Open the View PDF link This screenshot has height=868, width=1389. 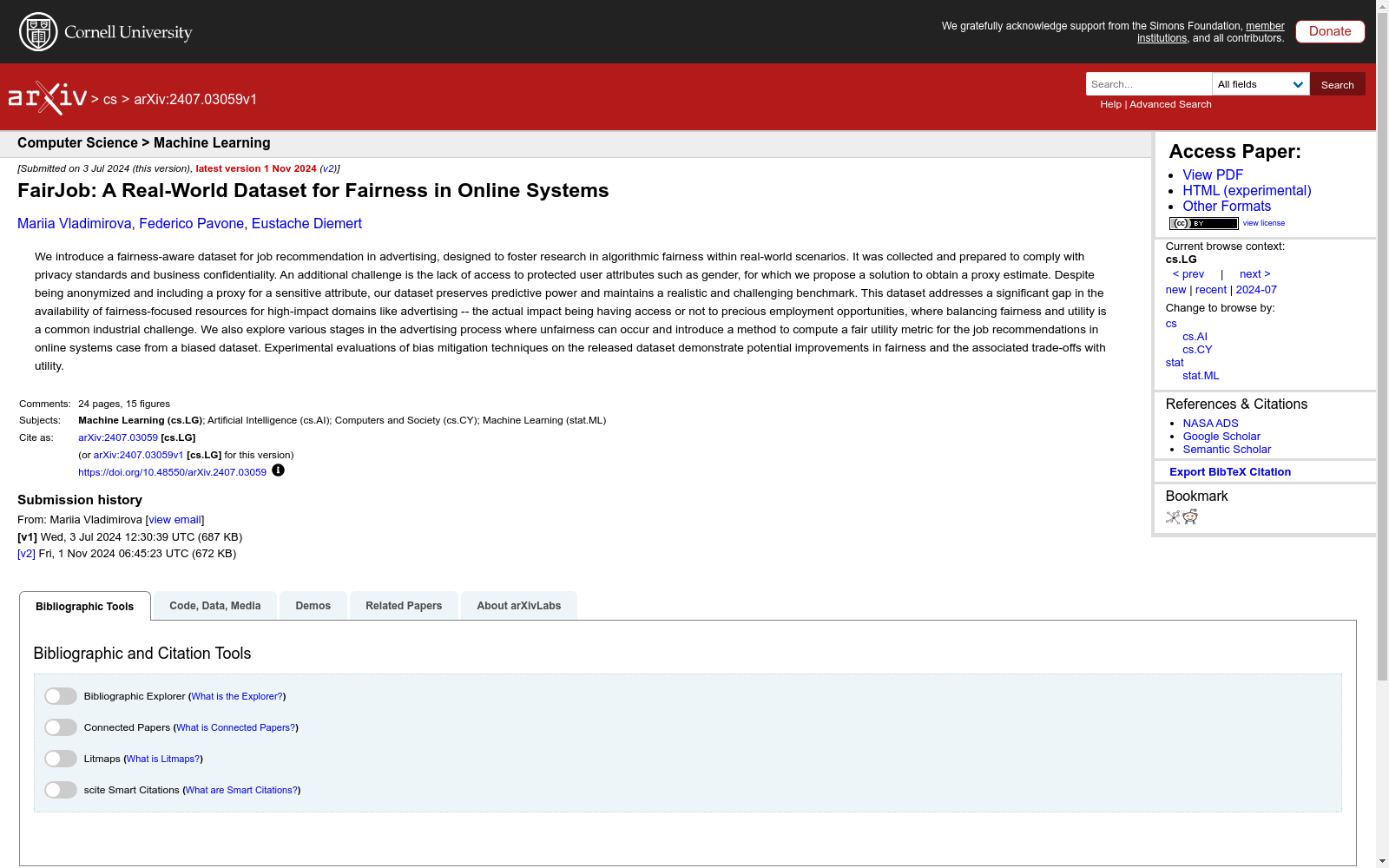[x=1213, y=174]
